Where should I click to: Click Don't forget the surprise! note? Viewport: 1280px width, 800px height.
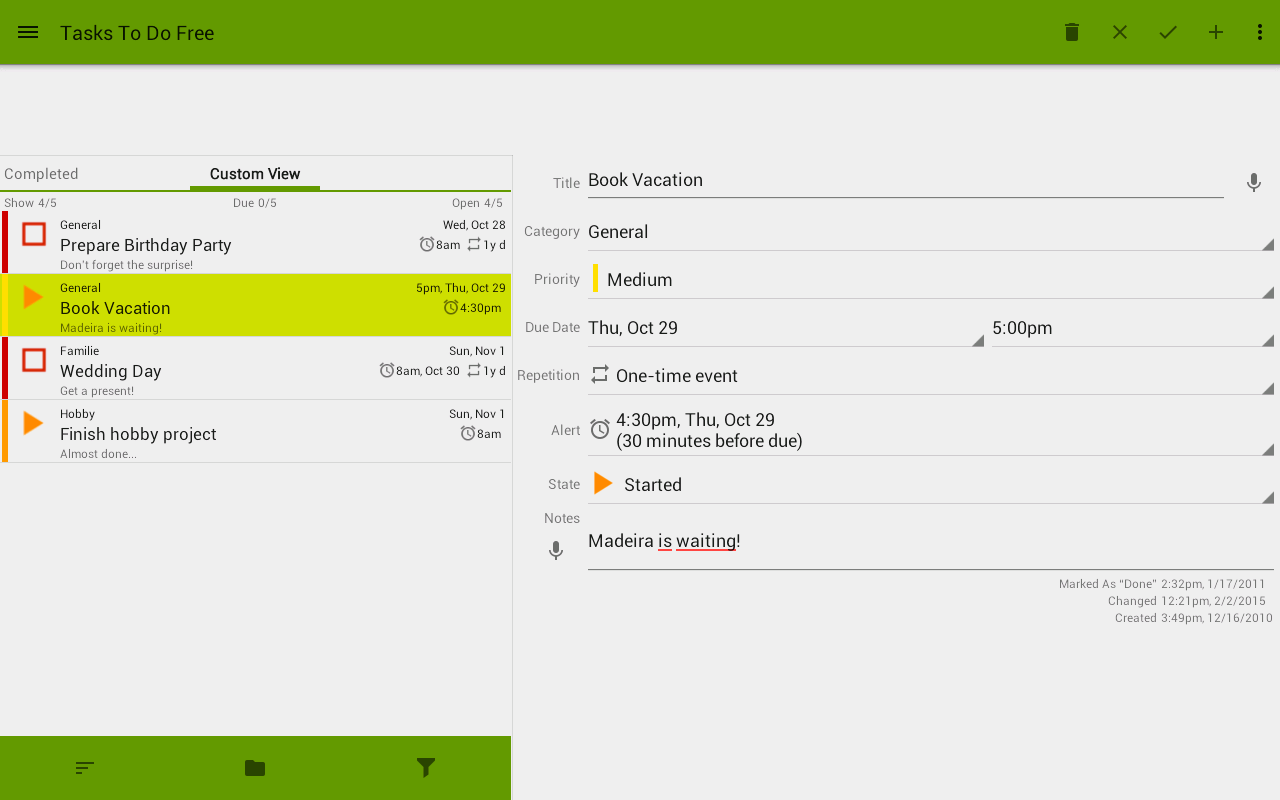coord(126,265)
